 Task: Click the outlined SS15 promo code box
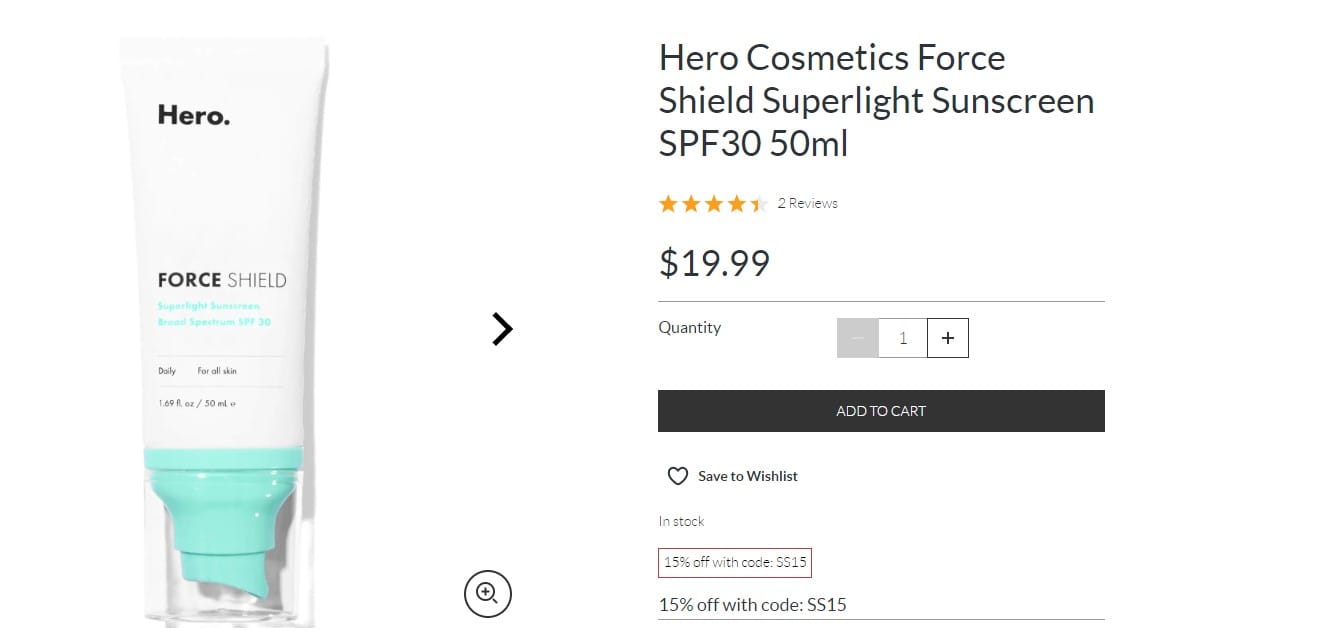(x=734, y=563)
